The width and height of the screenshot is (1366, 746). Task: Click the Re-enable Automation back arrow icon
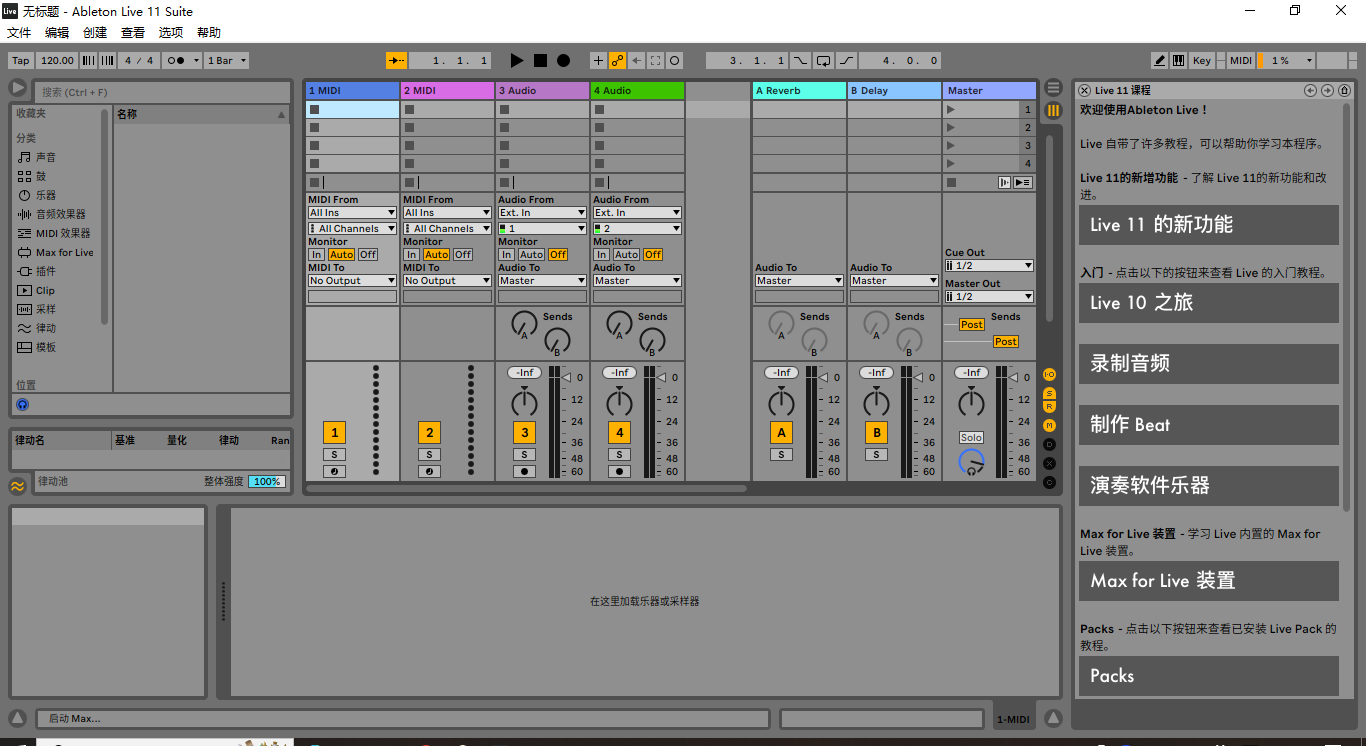636,61
